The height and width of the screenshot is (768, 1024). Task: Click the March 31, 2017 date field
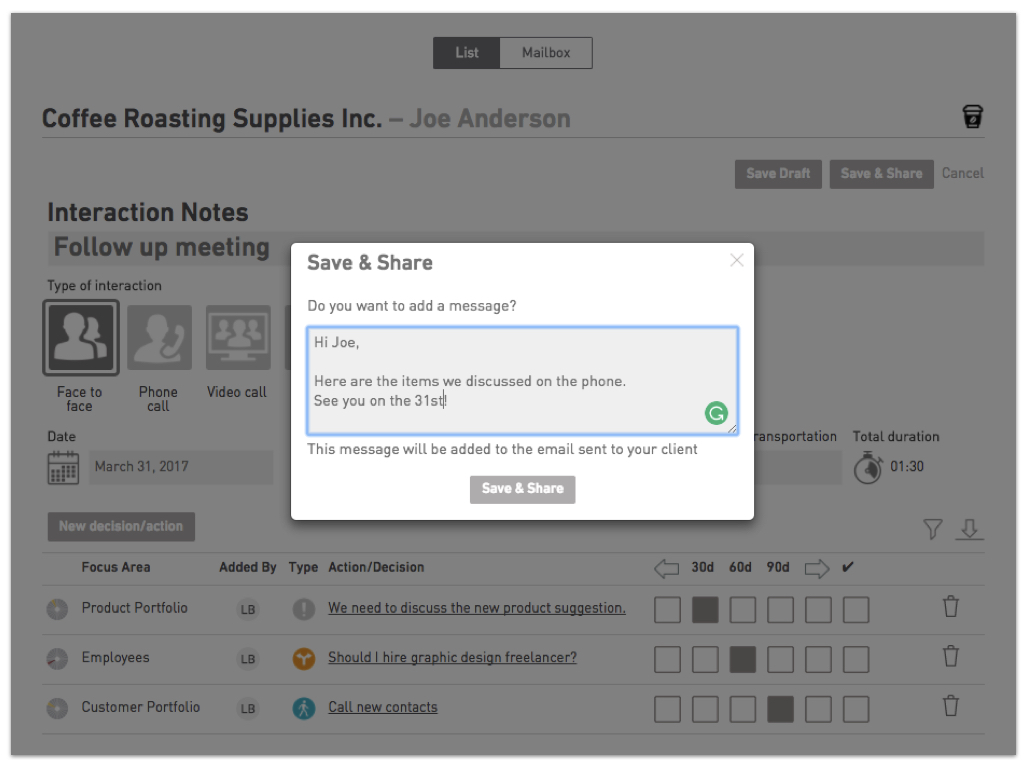coord(181,467)
